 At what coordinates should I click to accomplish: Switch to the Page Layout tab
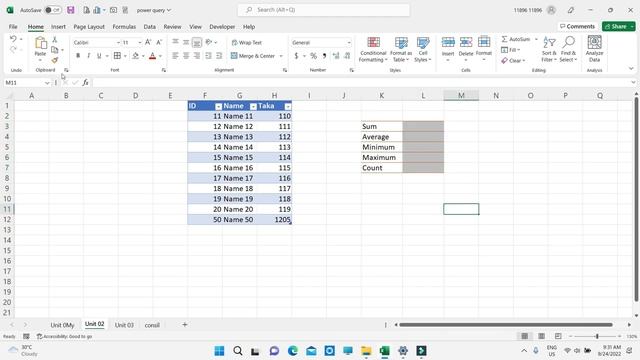pos(89,27)
